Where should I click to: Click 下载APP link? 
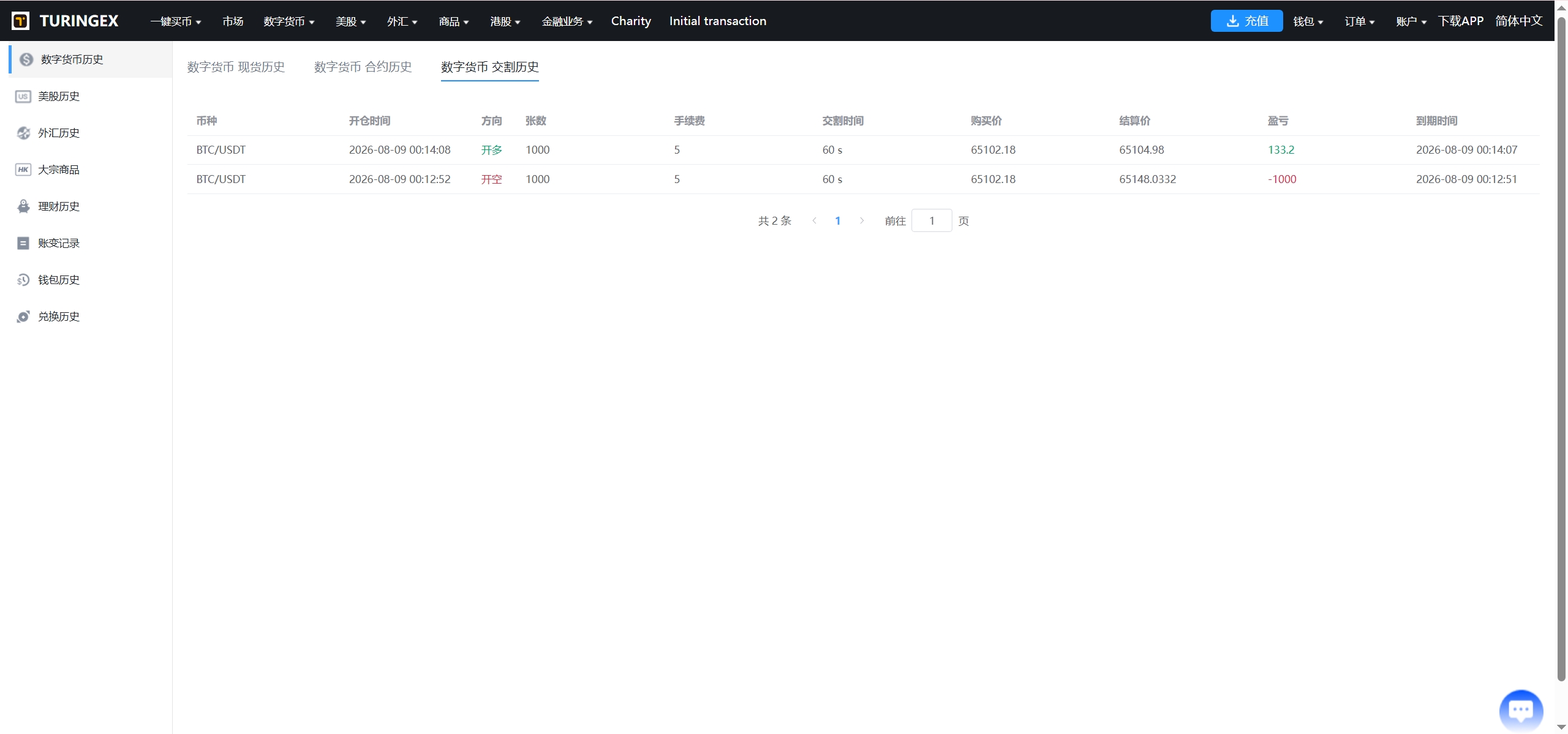pyautogui.click(x=1461, y=21)
